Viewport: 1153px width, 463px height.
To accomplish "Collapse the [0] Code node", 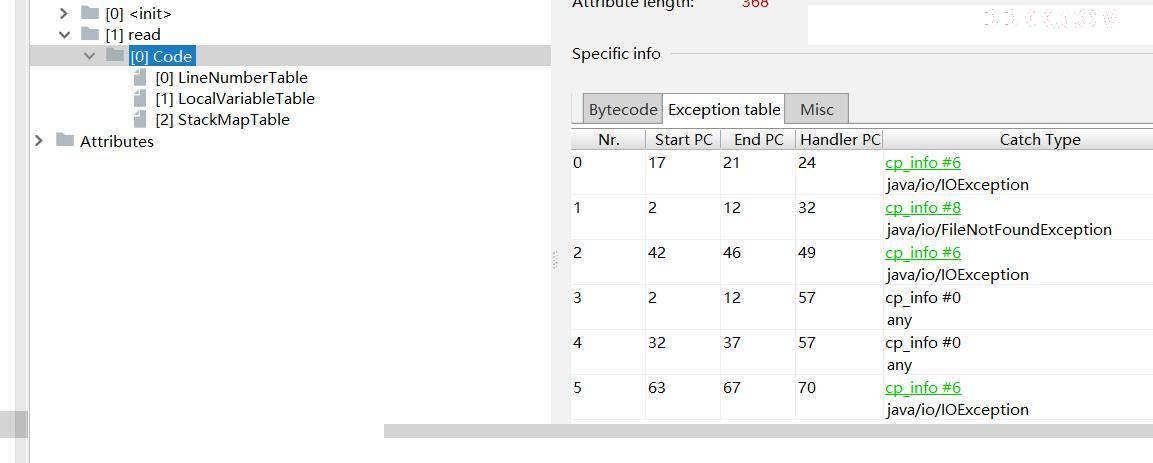I will pyautogui.click(x=89, y=56).
